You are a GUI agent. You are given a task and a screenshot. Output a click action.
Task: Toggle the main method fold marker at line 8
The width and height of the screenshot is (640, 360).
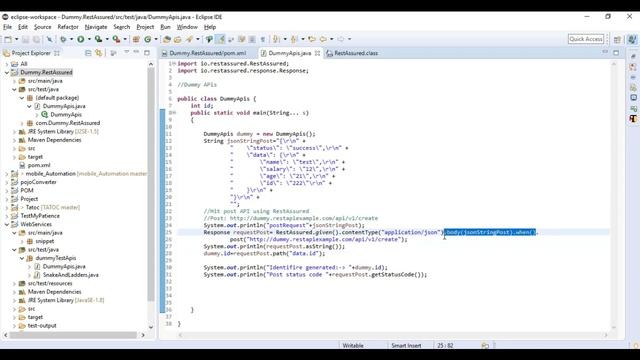pyautogui.click(x=175, y=113)
